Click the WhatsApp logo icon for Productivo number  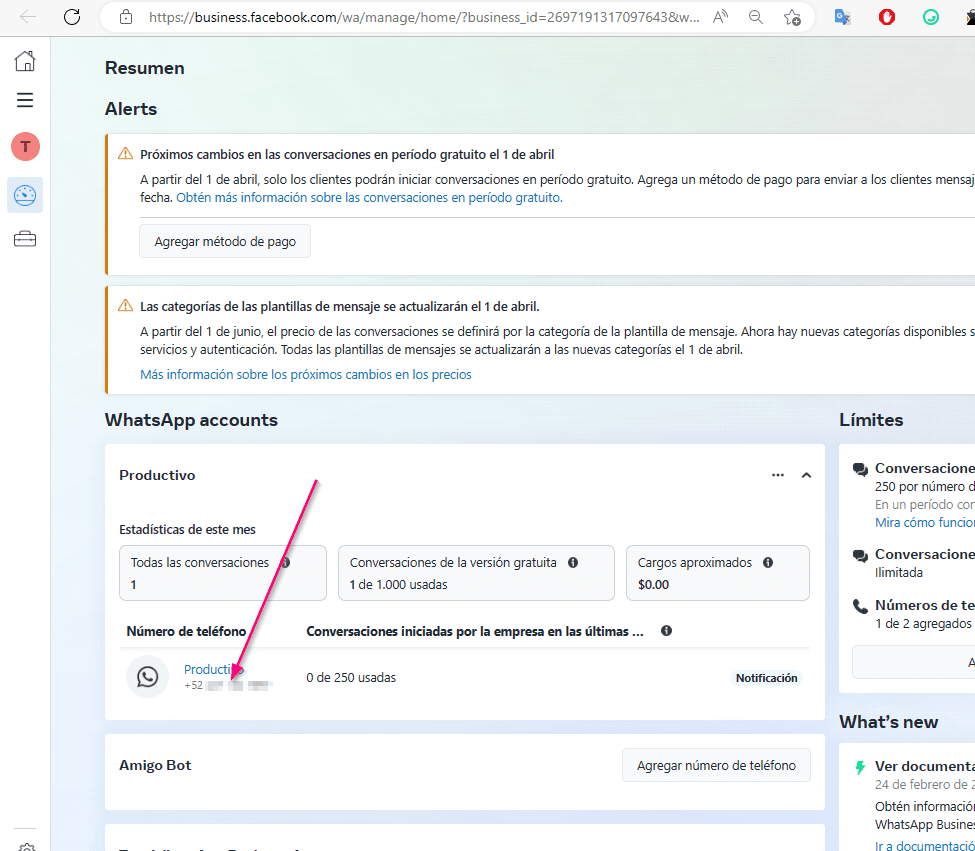(147, 676)
